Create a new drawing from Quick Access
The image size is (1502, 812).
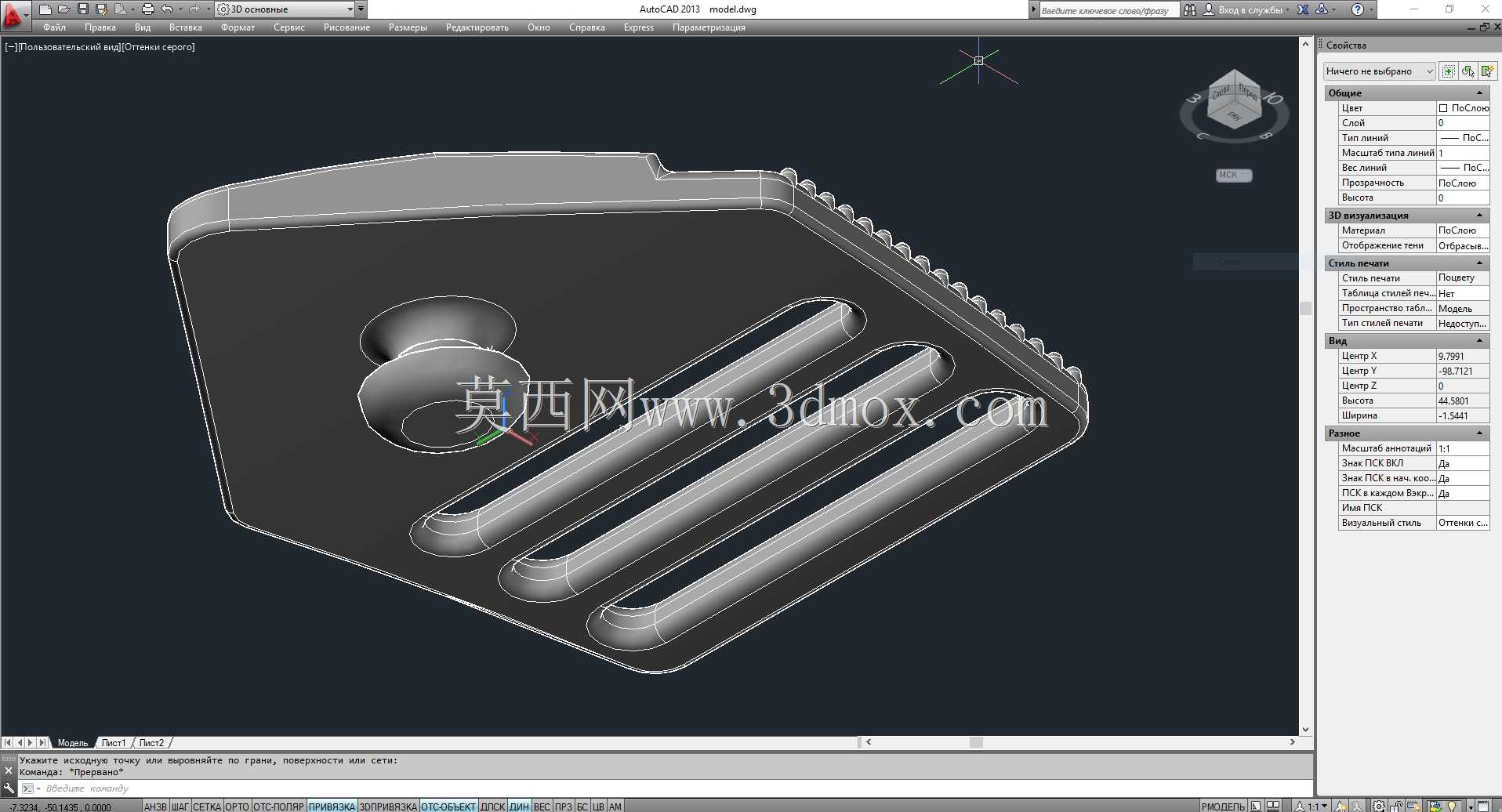[x=45, y=9]
